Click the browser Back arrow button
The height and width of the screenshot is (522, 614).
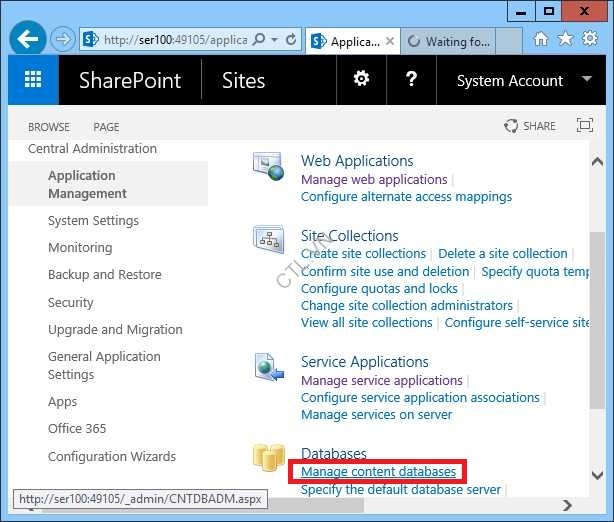point(27,39)
